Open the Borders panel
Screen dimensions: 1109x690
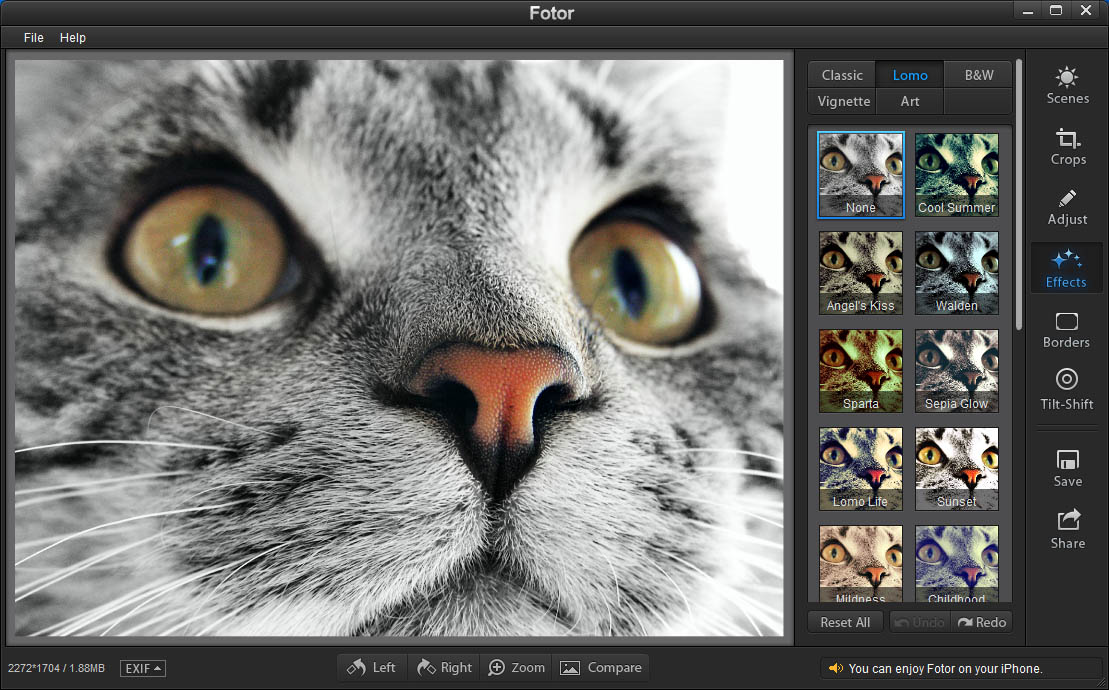click(1066, 330)
